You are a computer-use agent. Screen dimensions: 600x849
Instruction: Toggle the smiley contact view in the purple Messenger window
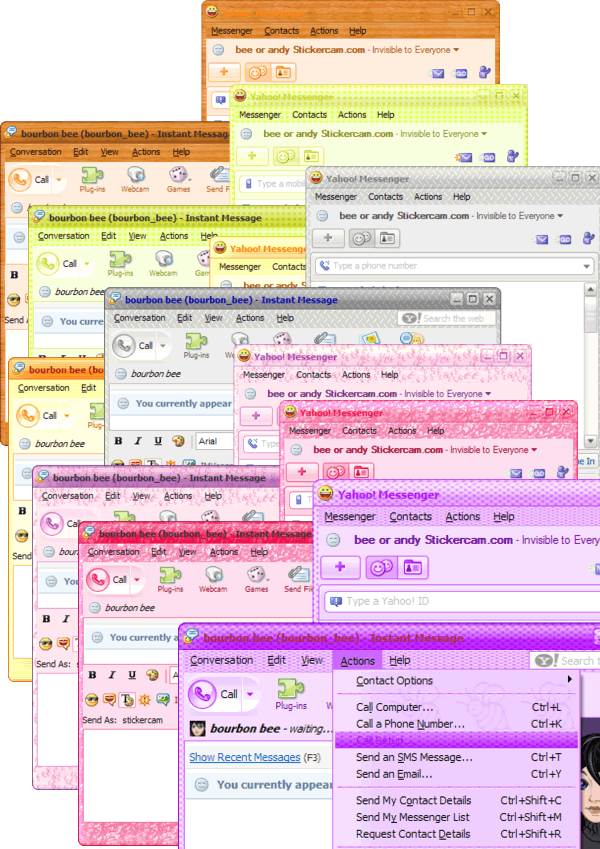[382, 567]
